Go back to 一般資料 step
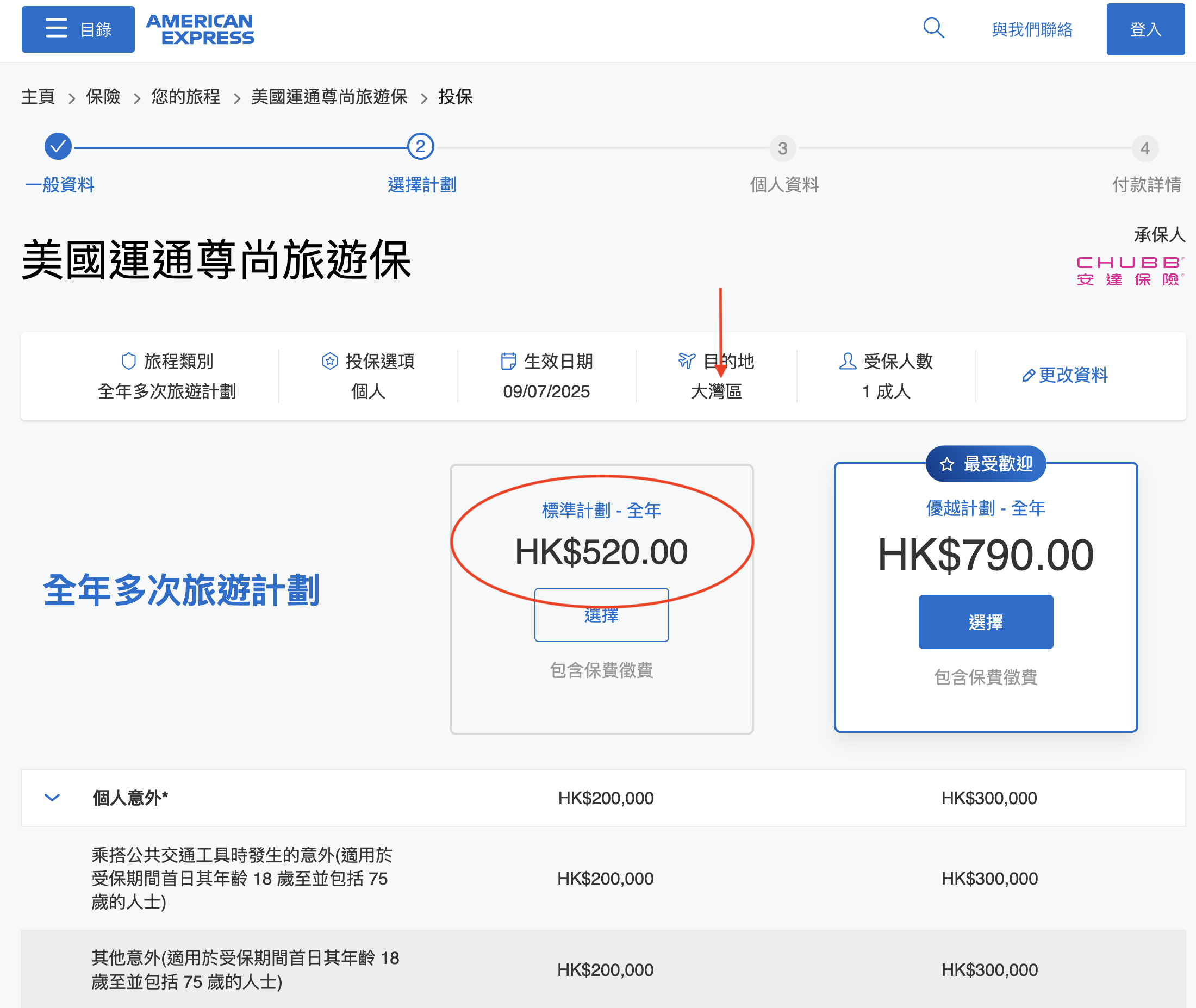The width and height of the screenshot is (1196, 1008). point(60,184)
